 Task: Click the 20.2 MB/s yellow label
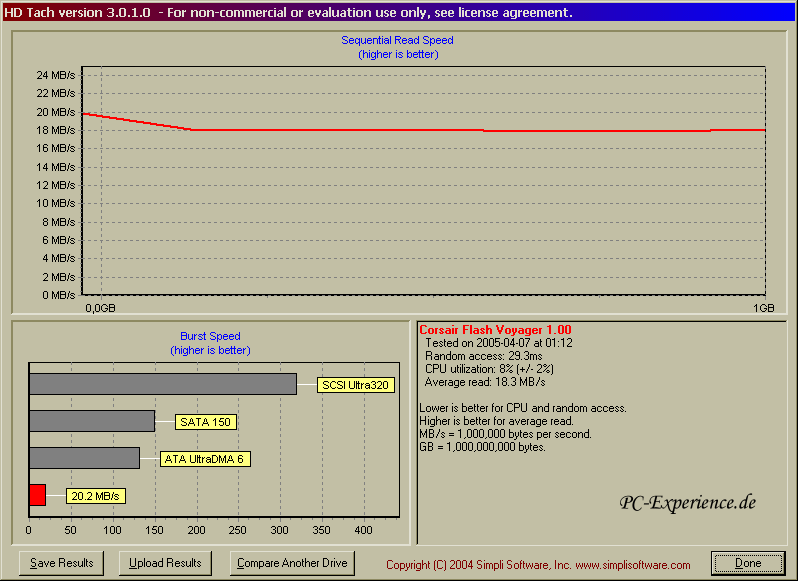(x=96, y=496)
